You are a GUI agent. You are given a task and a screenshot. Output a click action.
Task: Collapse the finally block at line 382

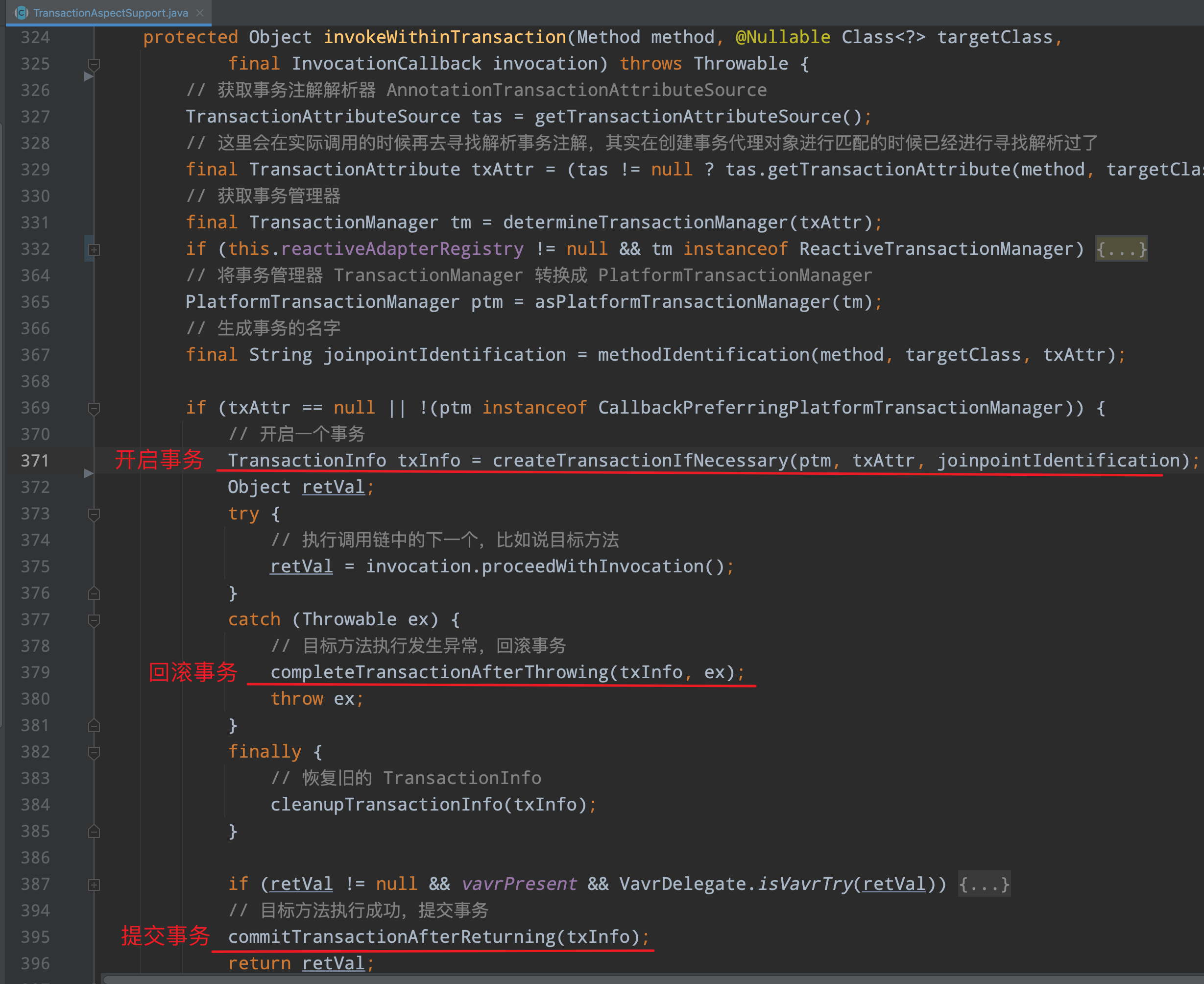(x=94, y=752)
